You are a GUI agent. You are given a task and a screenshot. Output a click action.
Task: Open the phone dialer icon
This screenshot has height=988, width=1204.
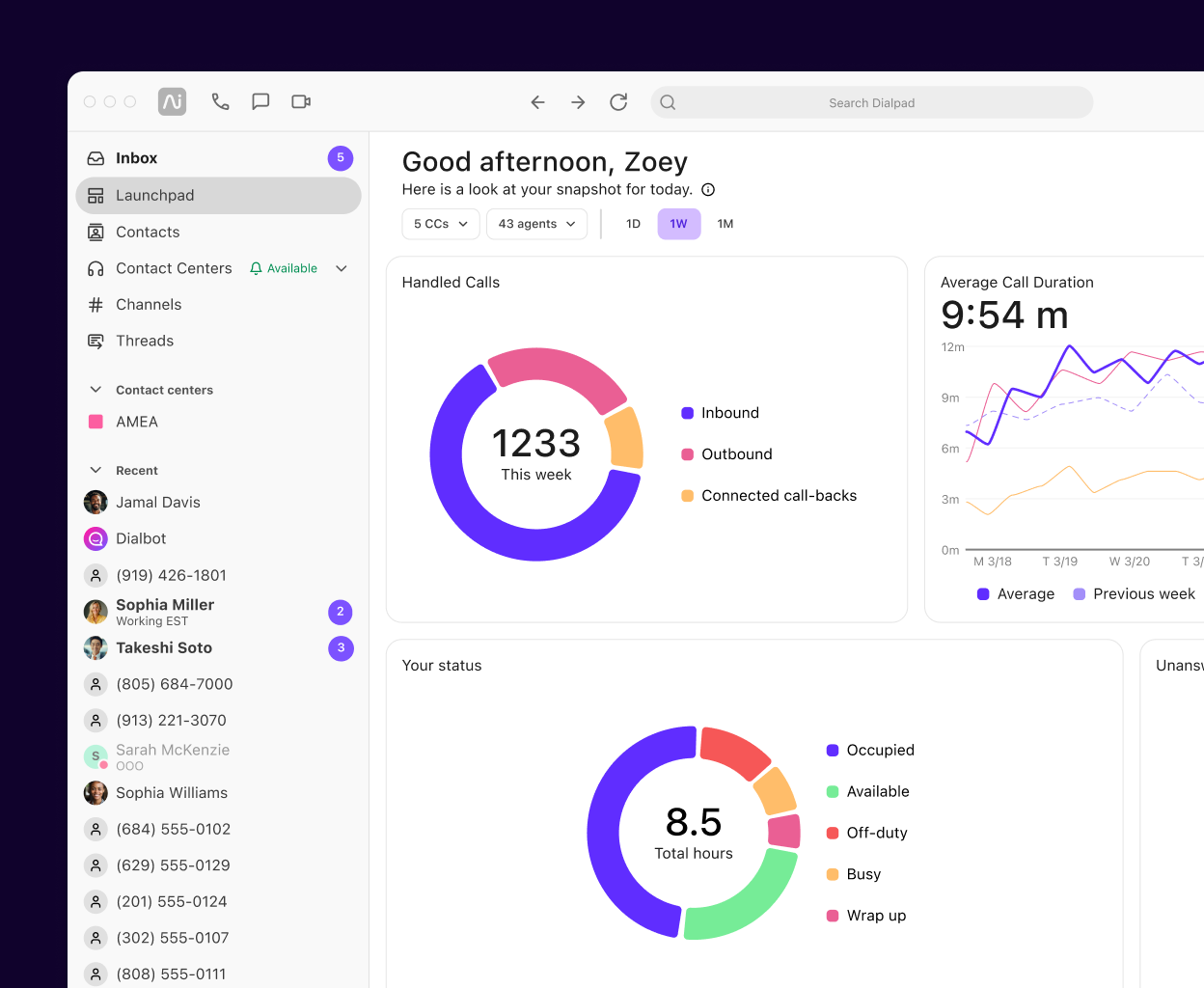coord(220,101)
